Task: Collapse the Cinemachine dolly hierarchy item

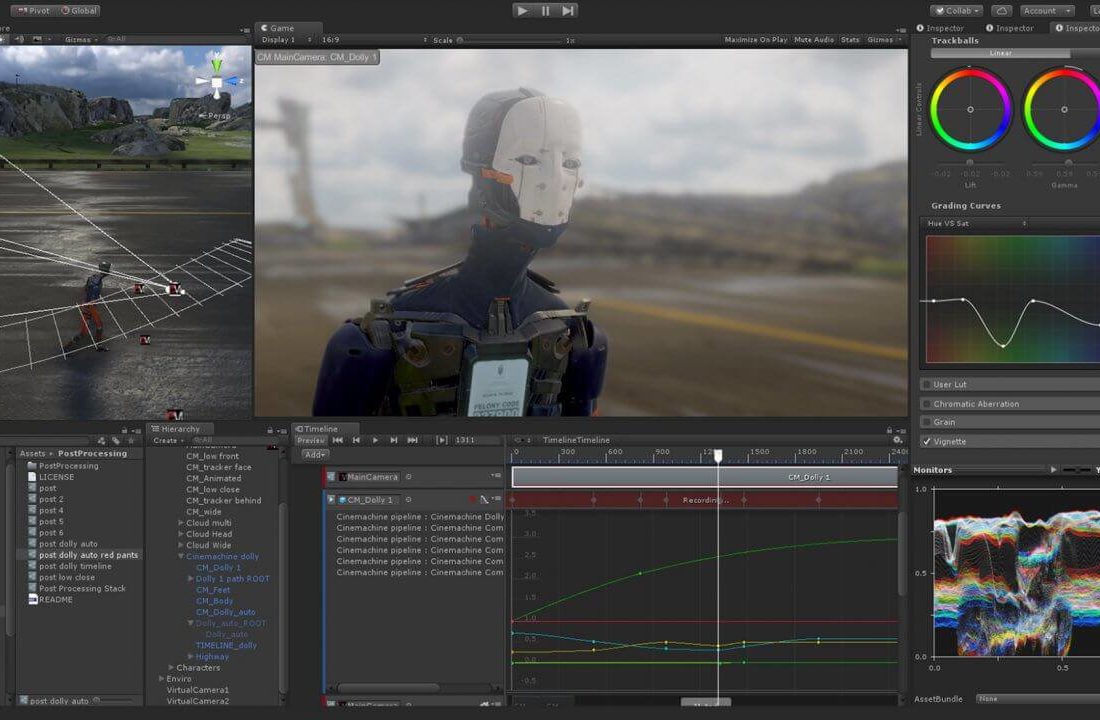Action: tap(181, 556)
